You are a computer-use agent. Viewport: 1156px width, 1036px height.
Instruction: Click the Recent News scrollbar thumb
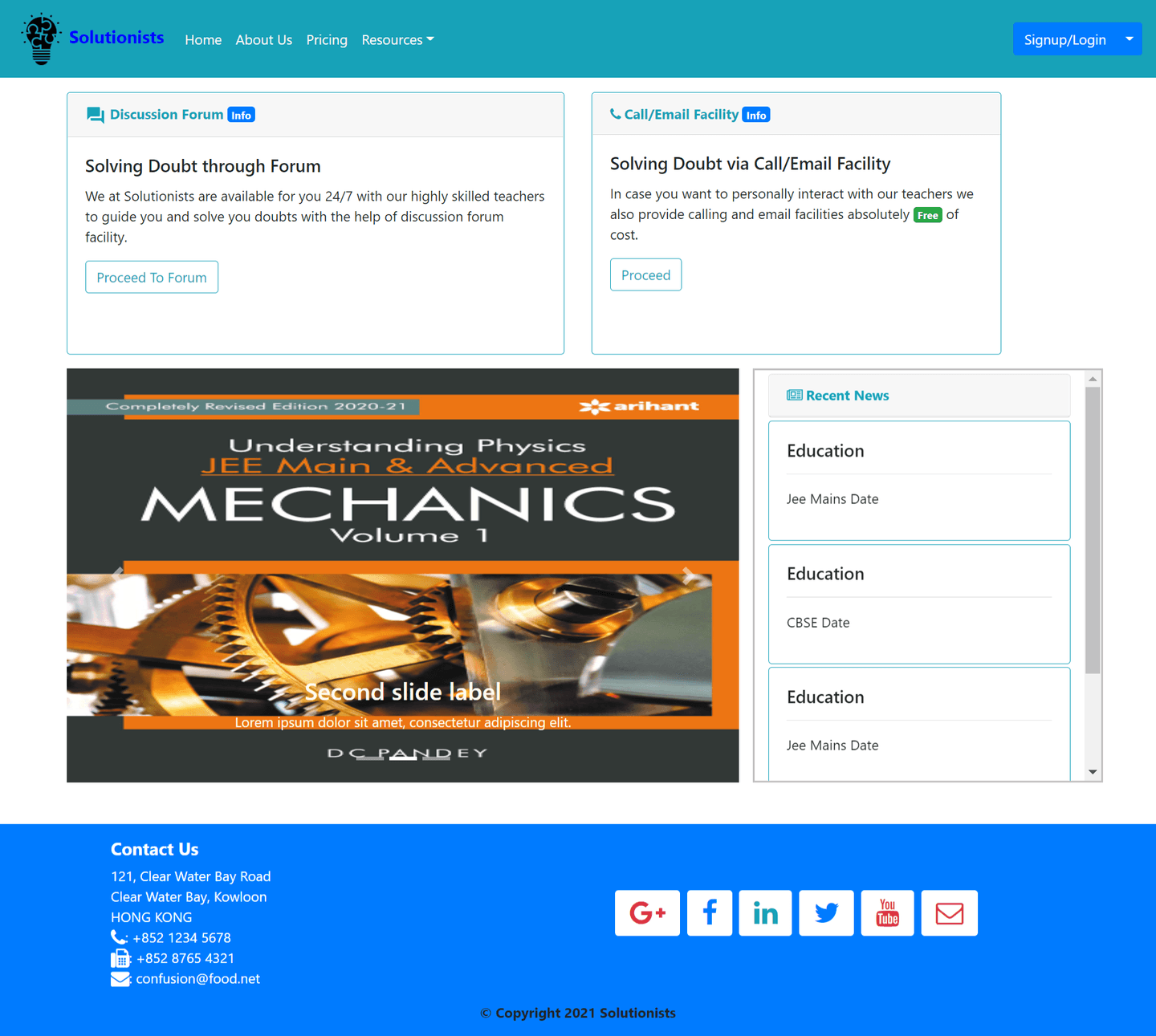1093,530
